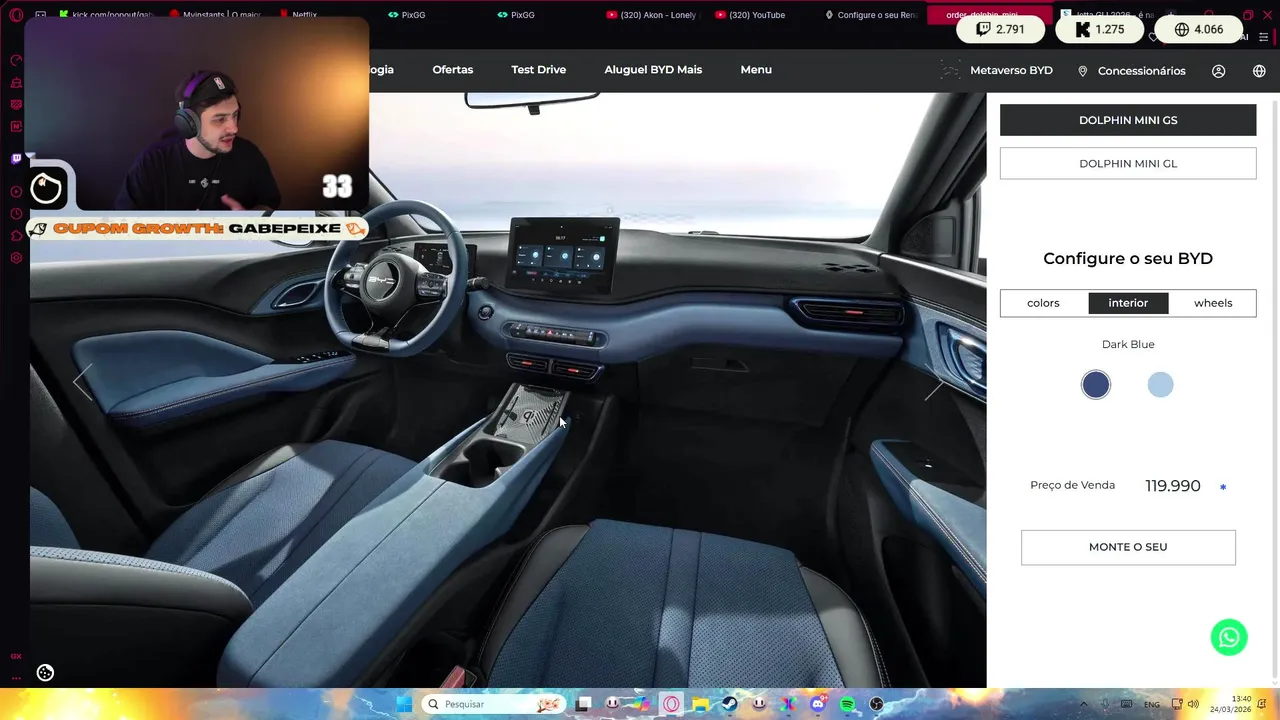
Task: Click the Preço de Venda label
Action: click(1072, 485)
